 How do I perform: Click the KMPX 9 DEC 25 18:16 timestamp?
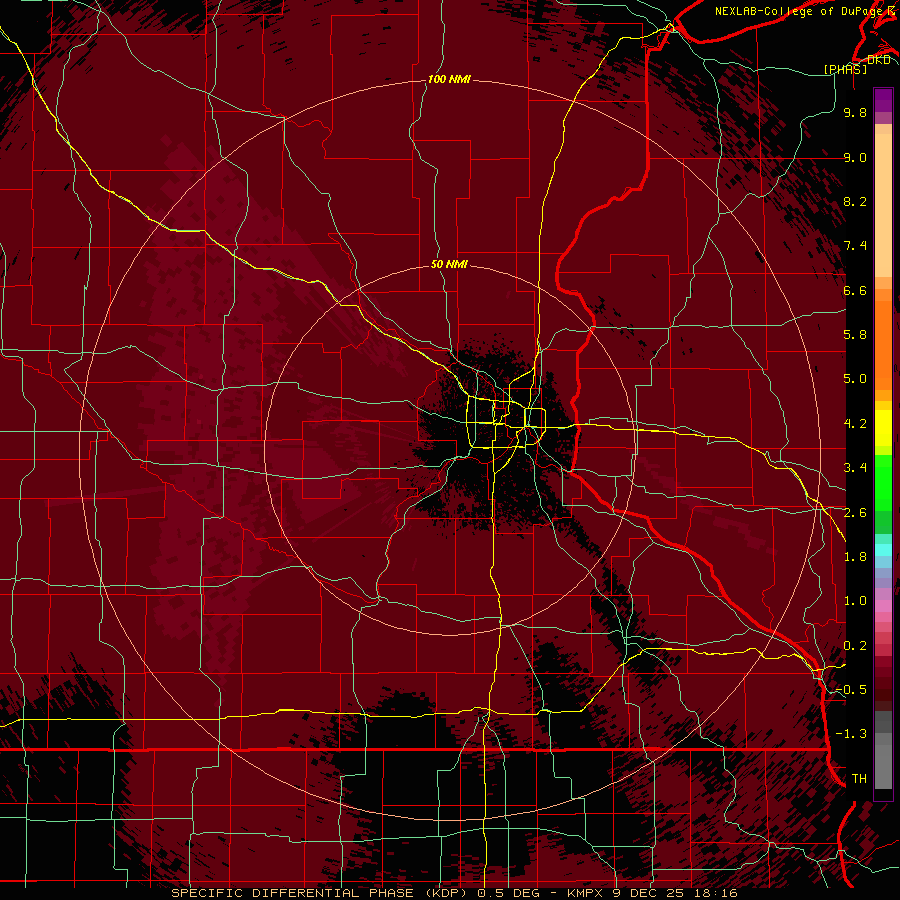coord(653,893)
